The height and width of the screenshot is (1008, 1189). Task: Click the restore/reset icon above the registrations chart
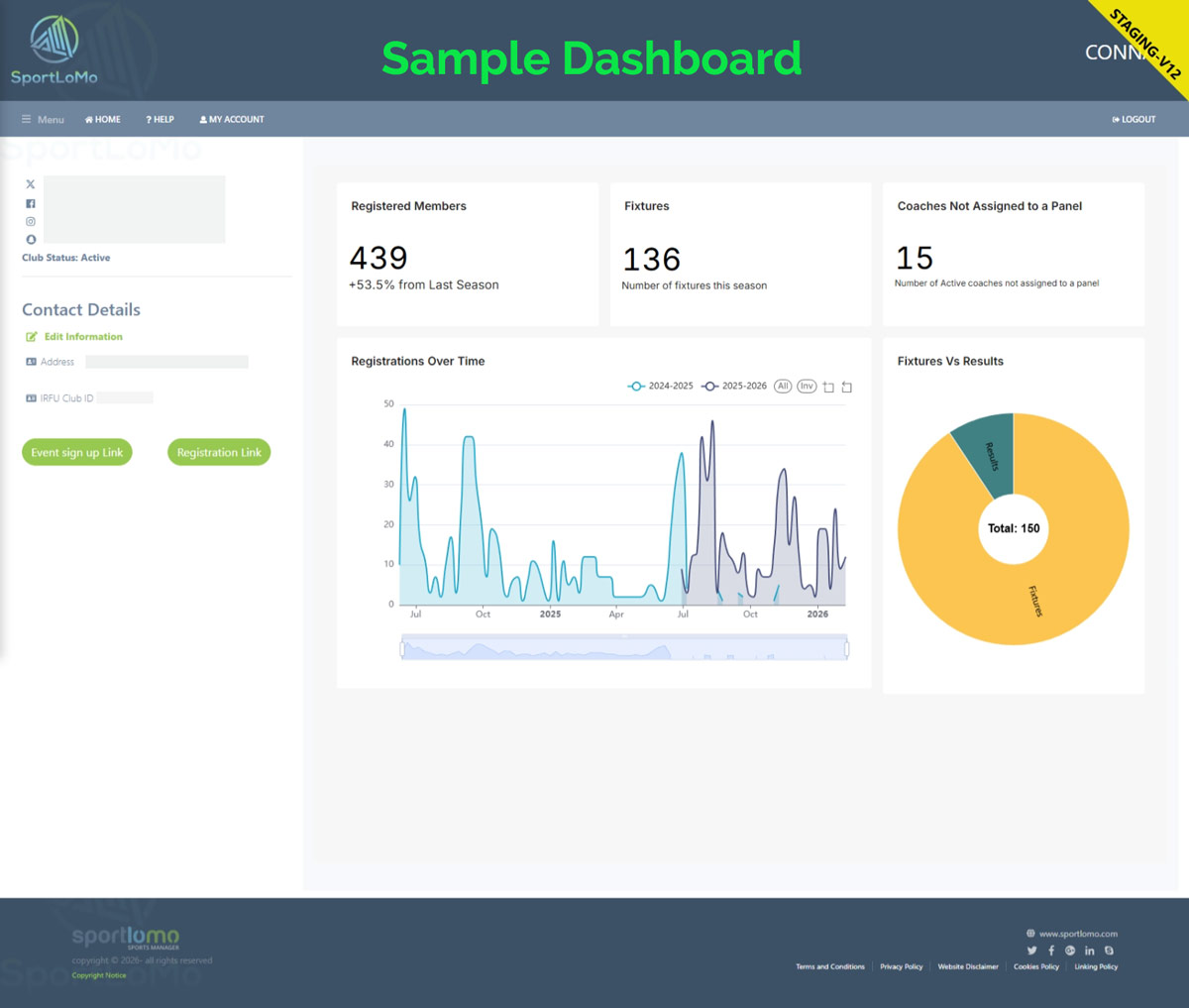coord(846,387)
